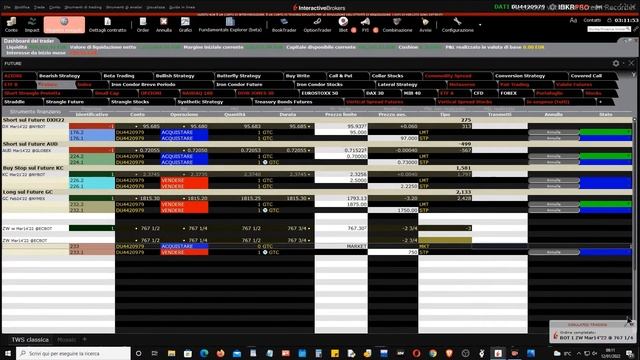
Task: Open the Strumenti di trading menu
Action: pyautogui.click(x=83, y=7)
